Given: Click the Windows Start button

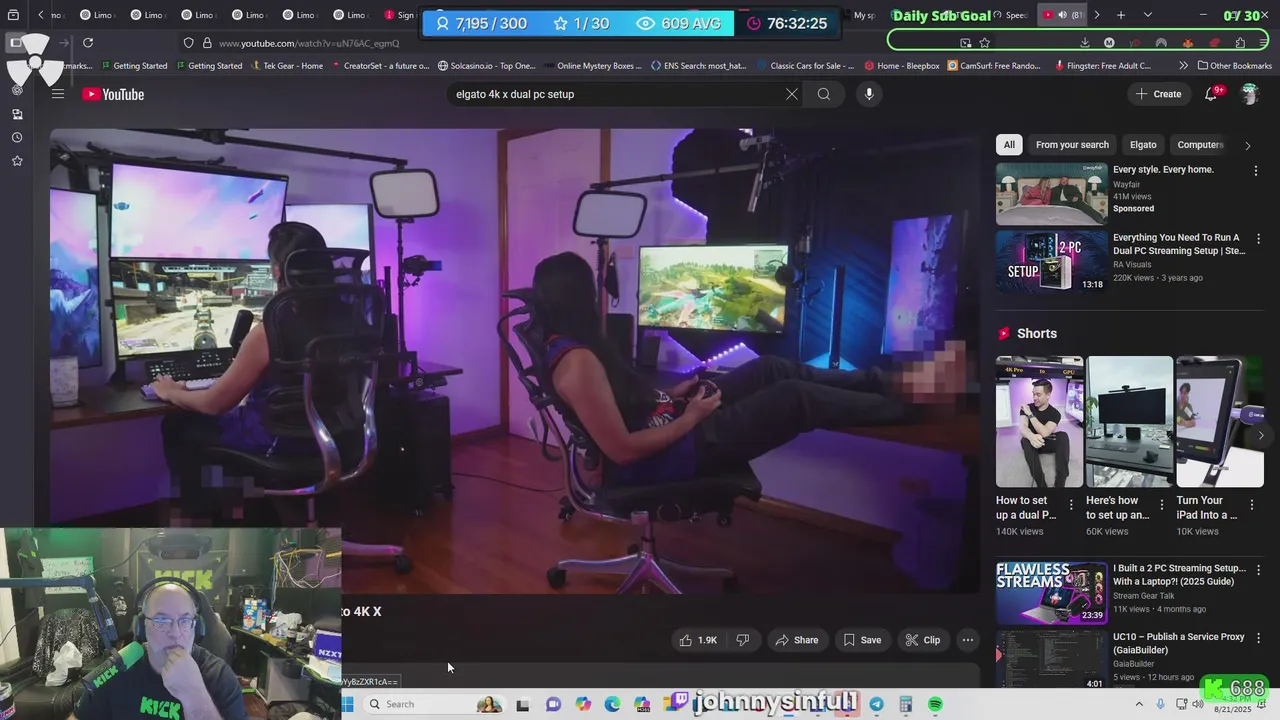Looking at the screenshot, I should (347, 704).
